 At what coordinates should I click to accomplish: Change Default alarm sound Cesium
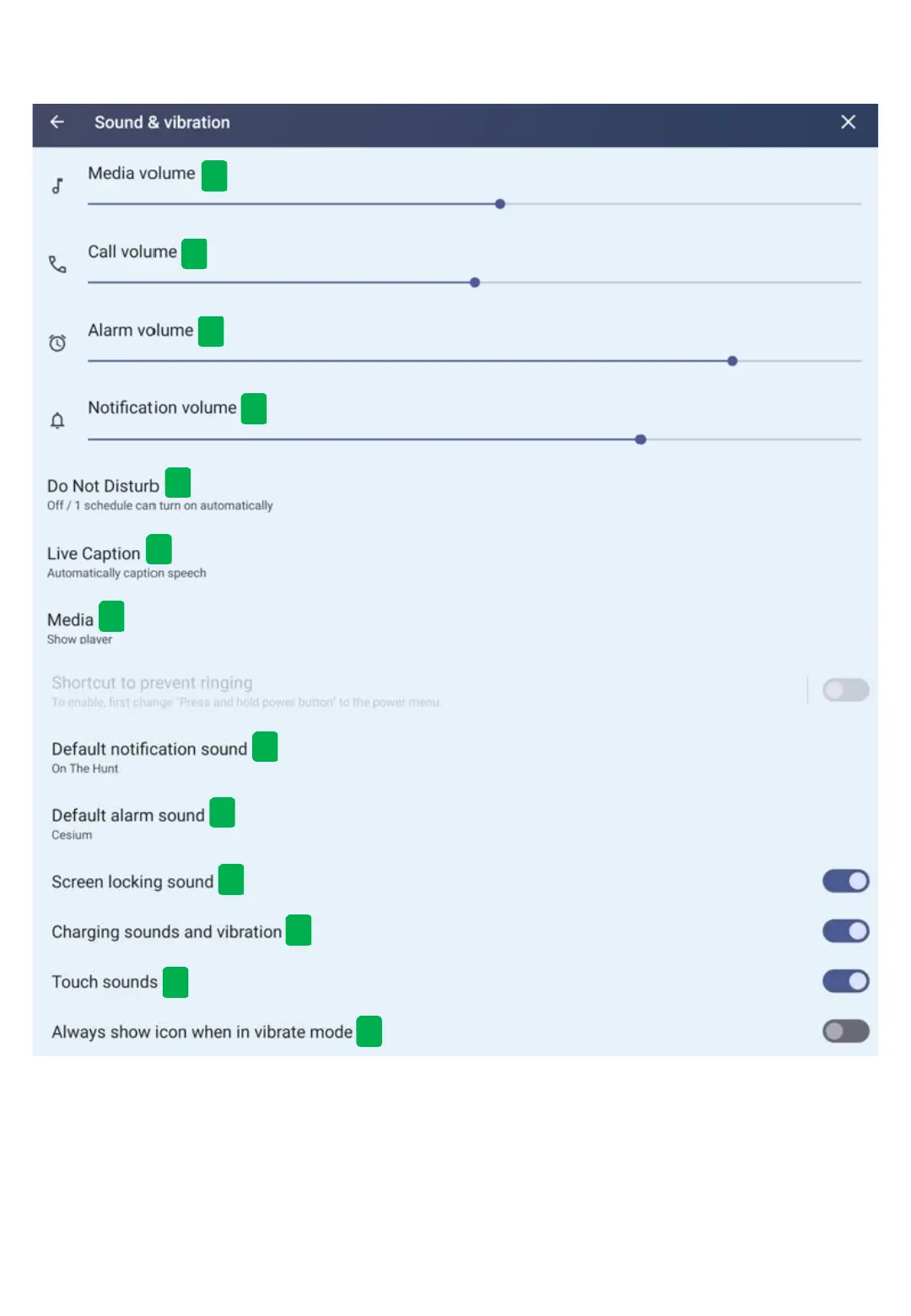[127, 823]
